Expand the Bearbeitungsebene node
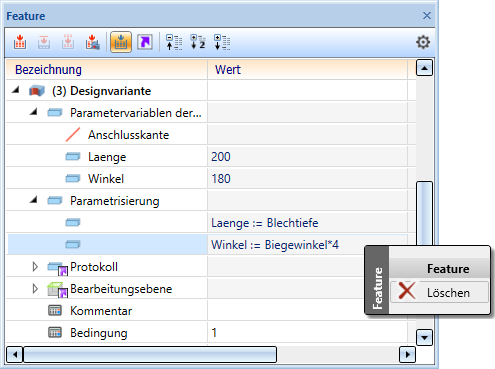Screen dimensions: 495x369 pos(35,289)
